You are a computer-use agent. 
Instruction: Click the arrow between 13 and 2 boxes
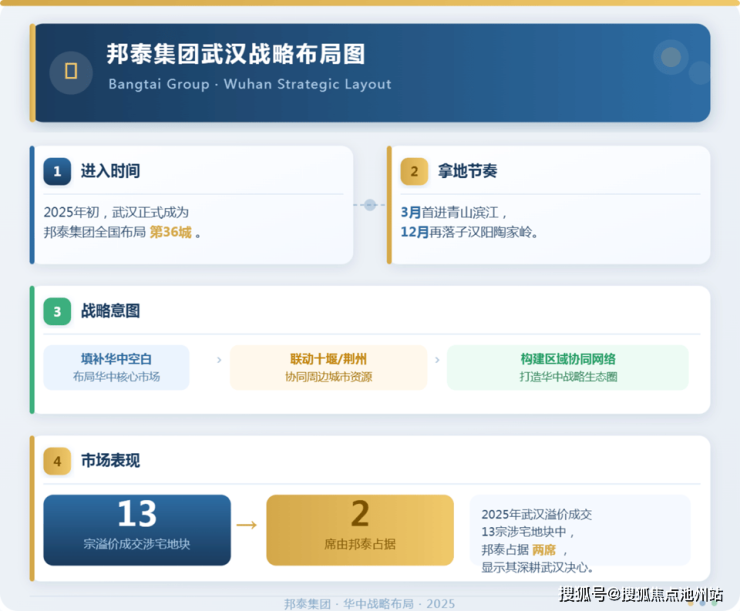(x=246, y=525)
